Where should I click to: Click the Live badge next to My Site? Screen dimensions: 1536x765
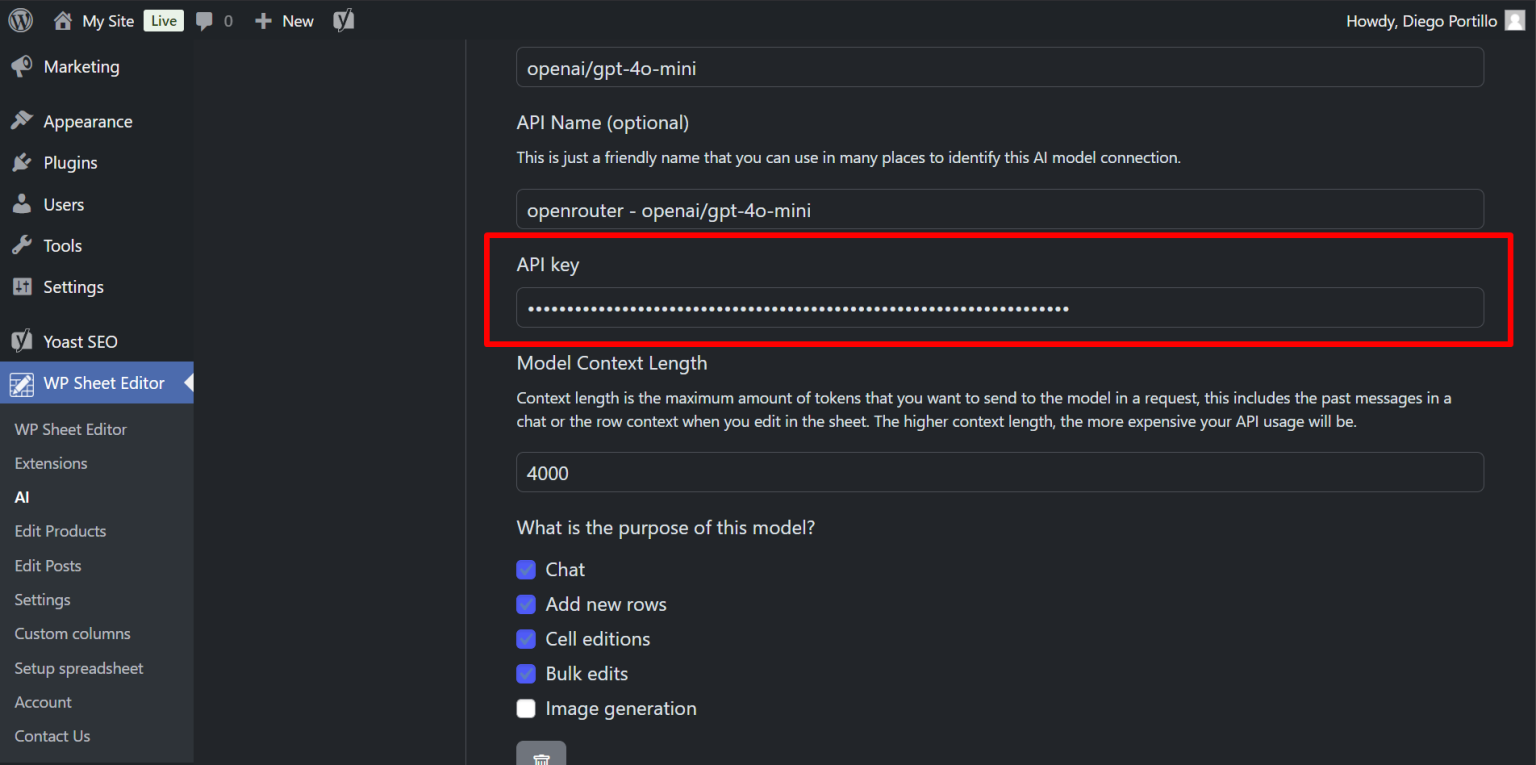[x=163, y=20]
